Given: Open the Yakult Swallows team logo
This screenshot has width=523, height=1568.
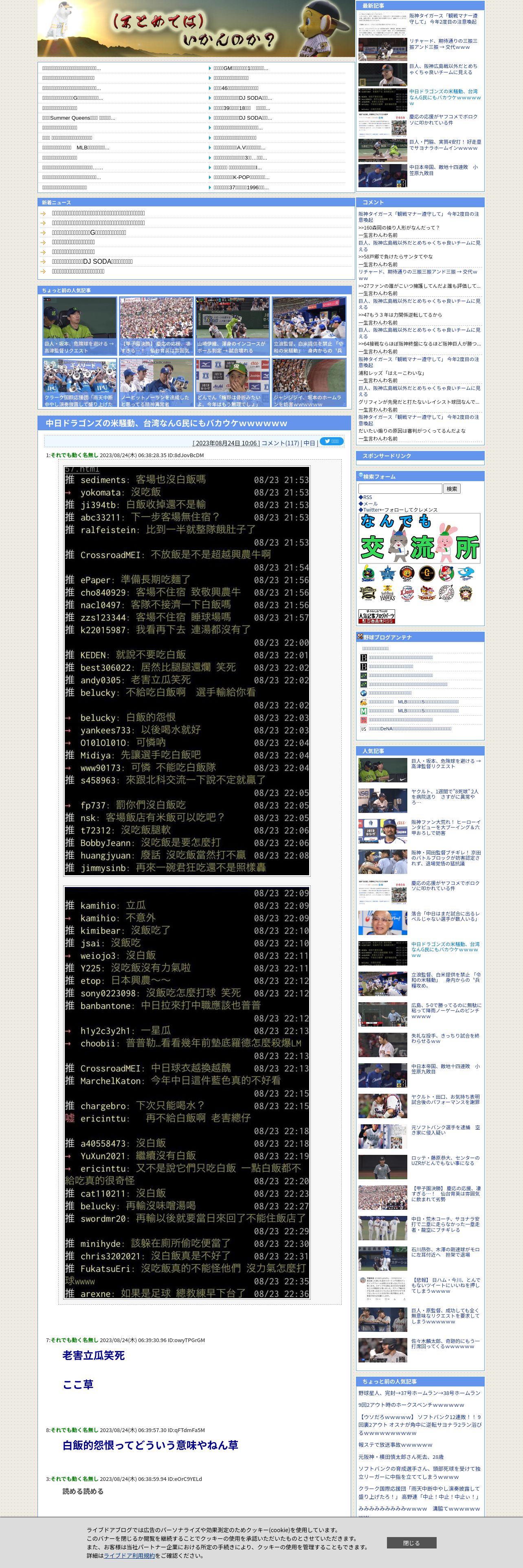Looking at the screenshot, I should (x=368, y=573).
